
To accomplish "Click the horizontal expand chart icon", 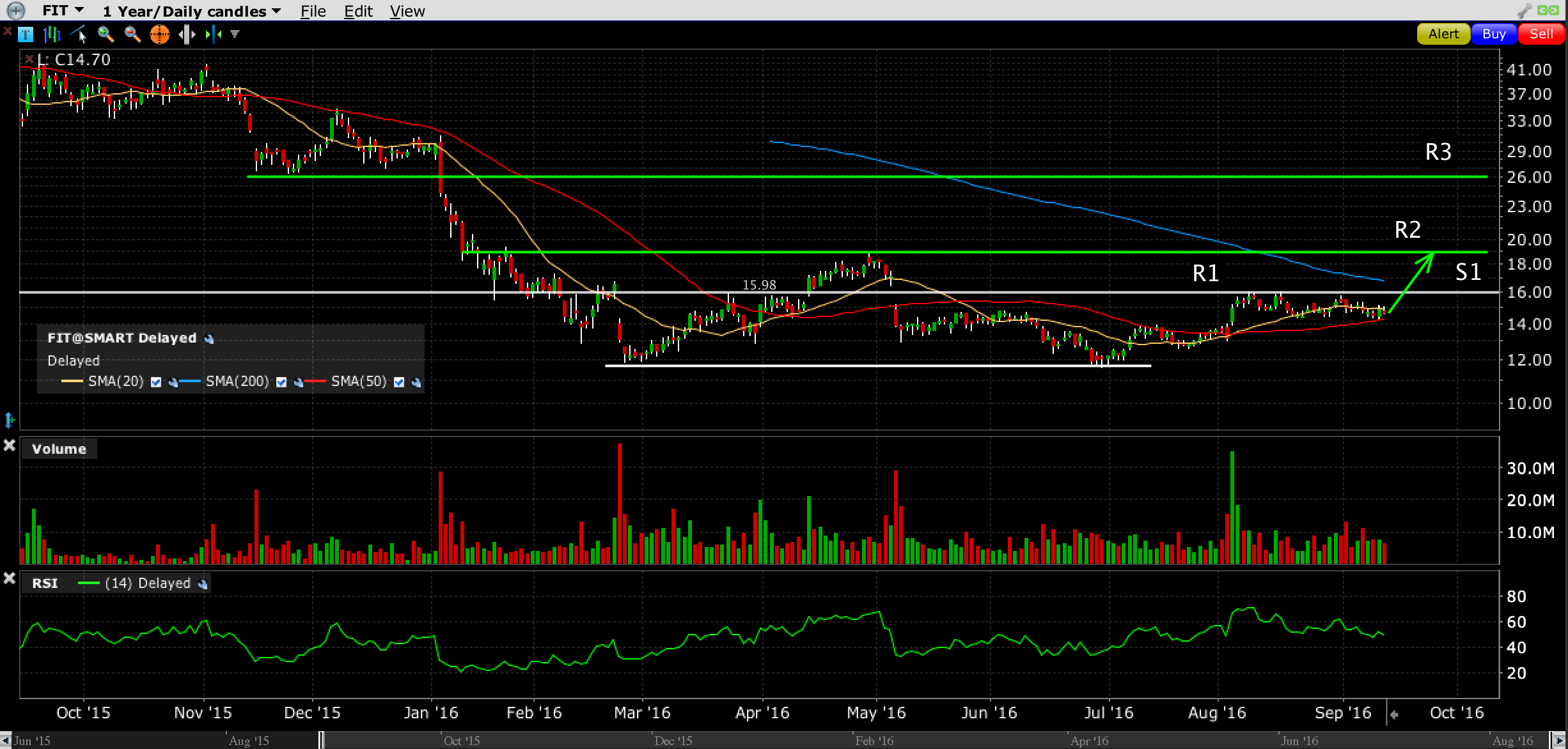I will 187,35.
